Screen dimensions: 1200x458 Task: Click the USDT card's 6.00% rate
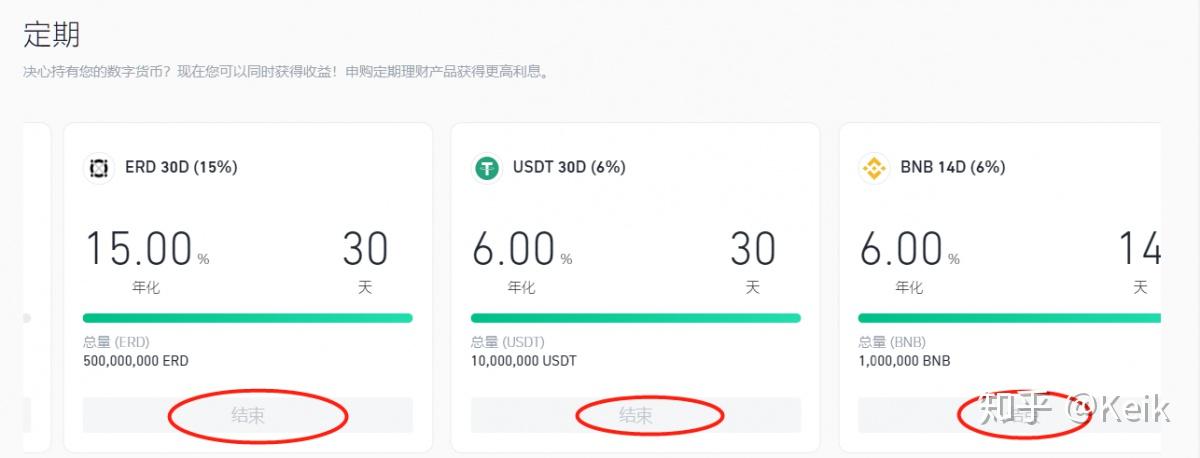[522, 249]
